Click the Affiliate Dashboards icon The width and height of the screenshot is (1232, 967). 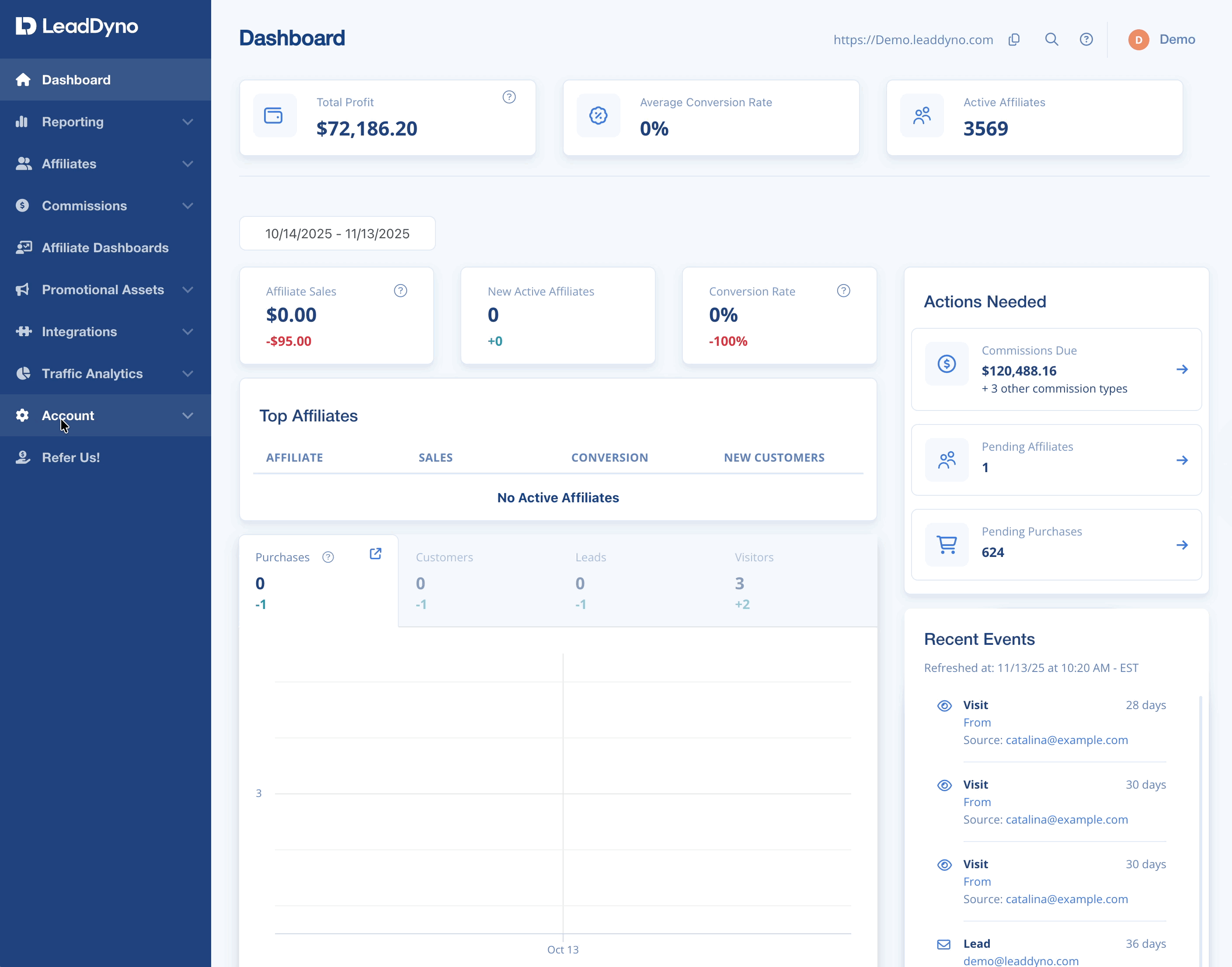tap(23, 247)
